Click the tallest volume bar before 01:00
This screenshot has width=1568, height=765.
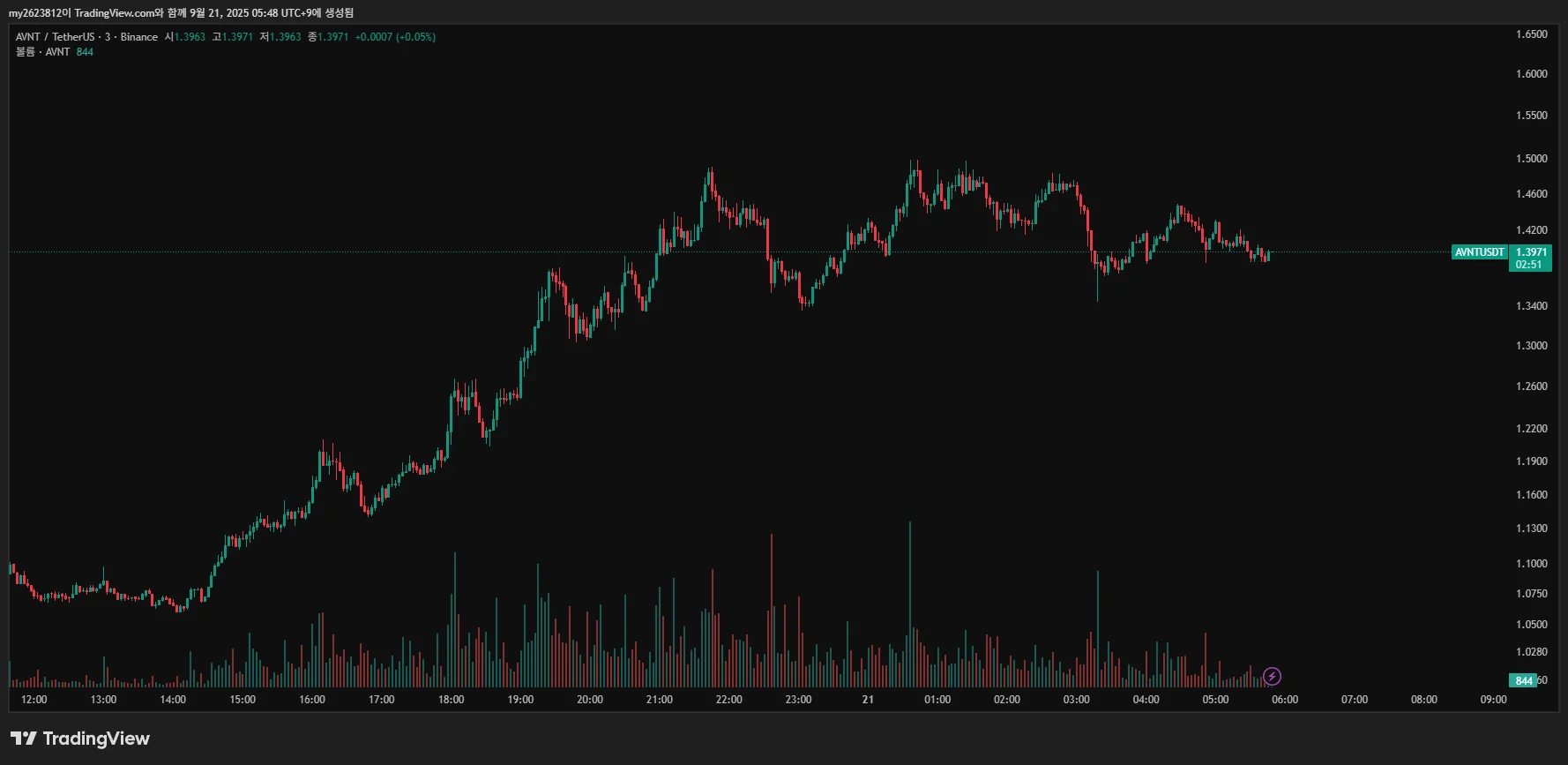[x=910, y=604]
